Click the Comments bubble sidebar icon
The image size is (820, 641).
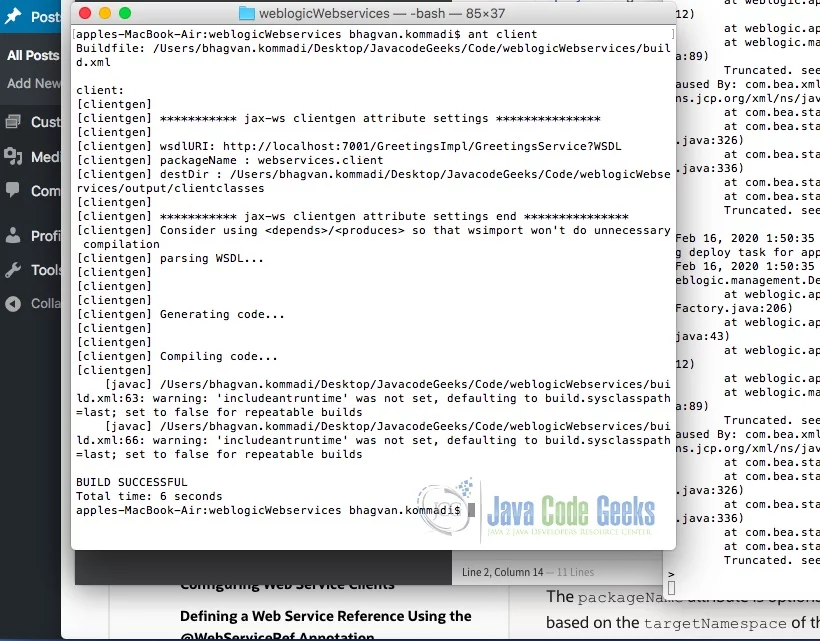tap(13, 190)
